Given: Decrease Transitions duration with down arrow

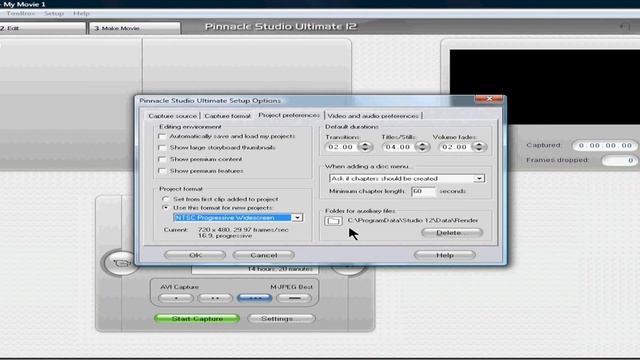Looking at the screenshot, I should click(365, 150).
